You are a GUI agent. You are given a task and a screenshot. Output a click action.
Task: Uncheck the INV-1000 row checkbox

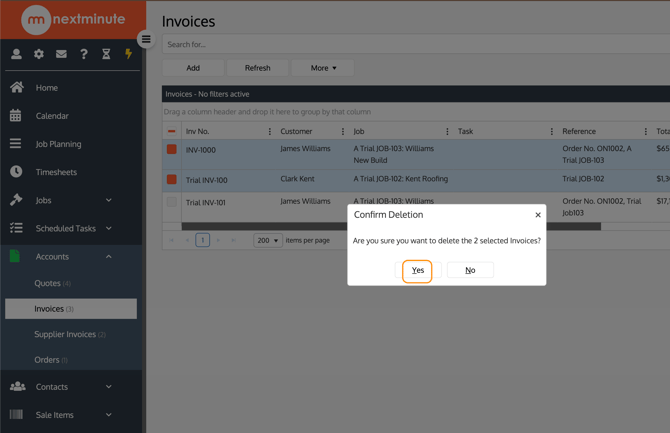[172, 149]
